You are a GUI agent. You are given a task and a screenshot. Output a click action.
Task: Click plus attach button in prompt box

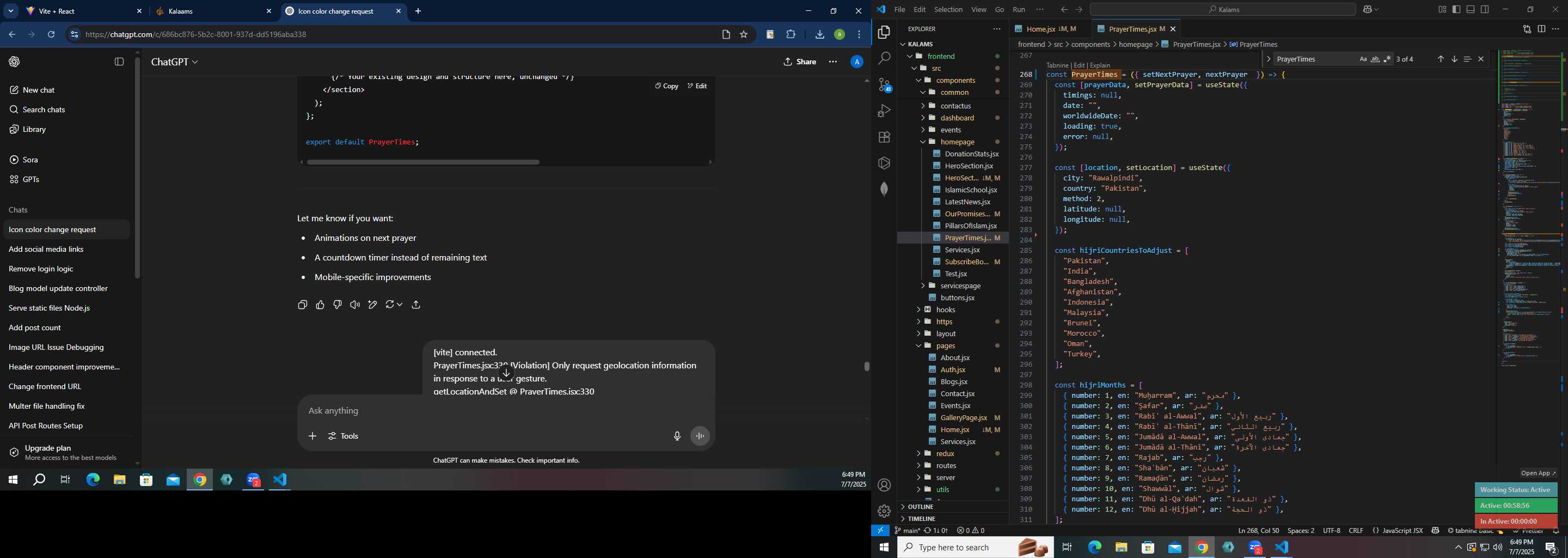pyautogui.click(x=313, y=436)
